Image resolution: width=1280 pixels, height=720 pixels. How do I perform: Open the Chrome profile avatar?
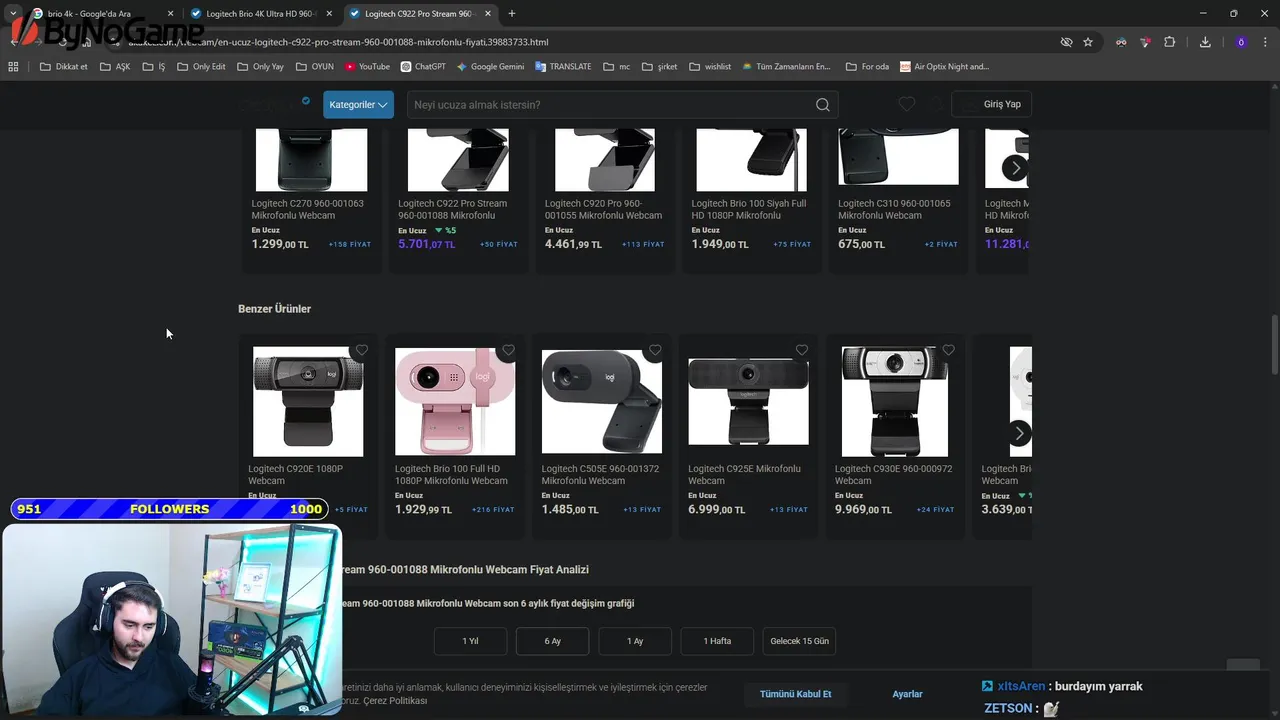click(x=1241, y=42)
